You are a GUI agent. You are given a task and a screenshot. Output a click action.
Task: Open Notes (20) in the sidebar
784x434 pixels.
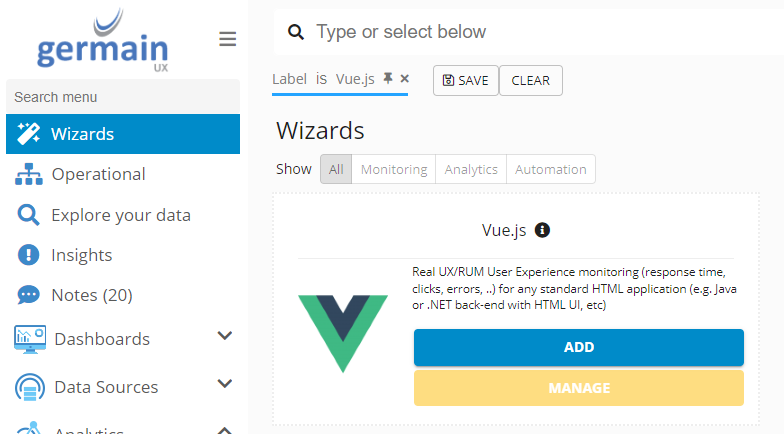pos(91,295)
